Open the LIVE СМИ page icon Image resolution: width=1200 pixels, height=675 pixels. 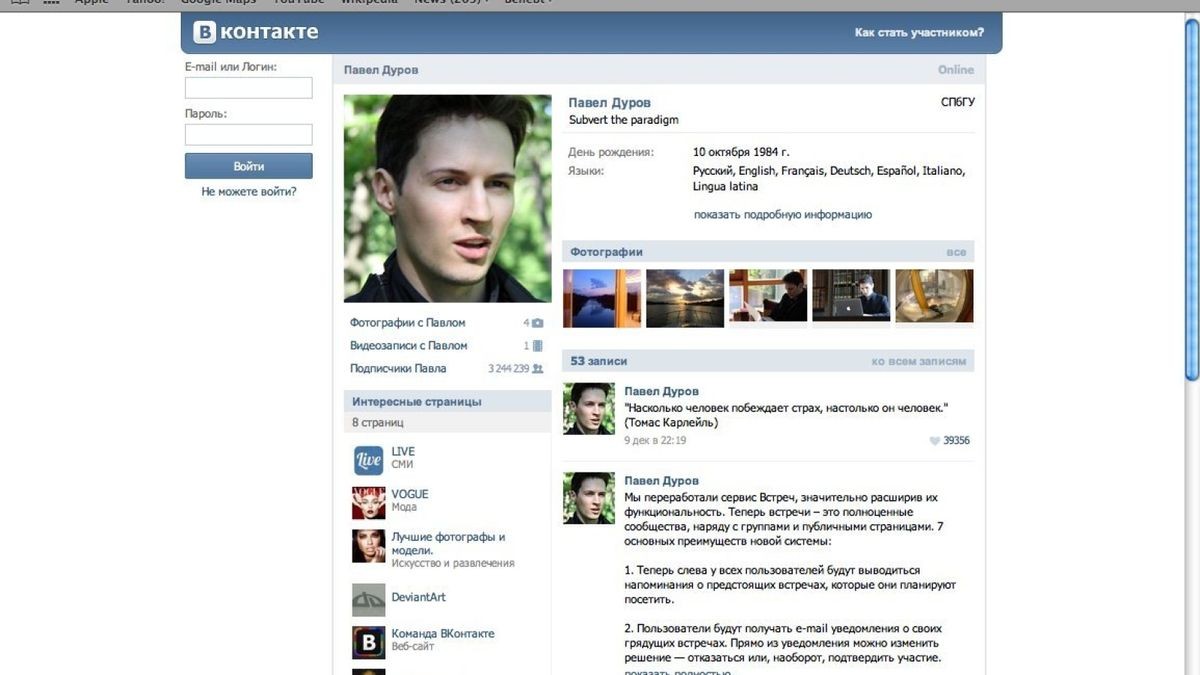coord(368,460)
